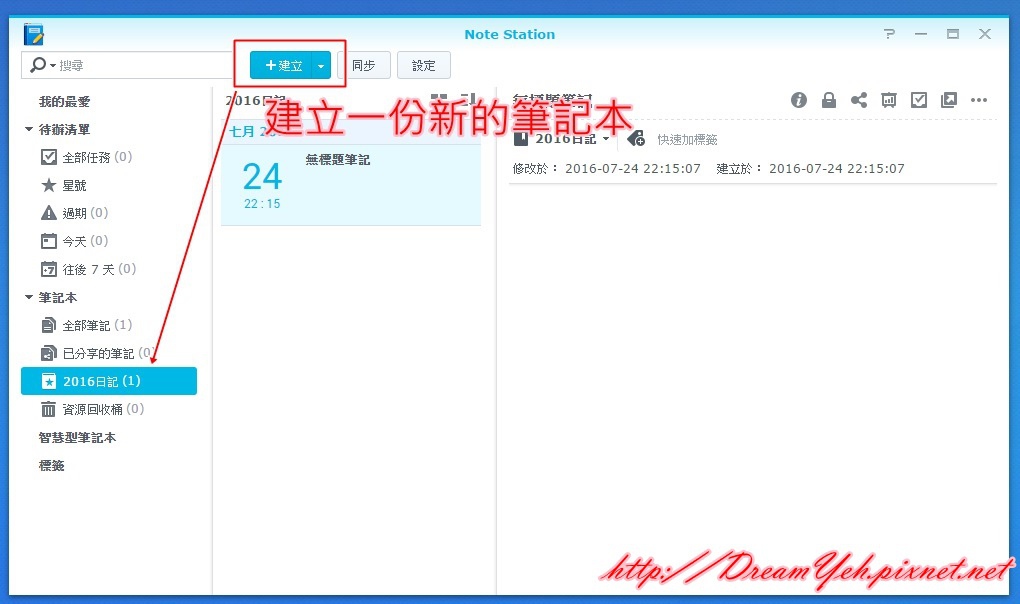Click the 快速加標籤 tag input
This screenshot has width=1020, height=604.
click(687, 140)
